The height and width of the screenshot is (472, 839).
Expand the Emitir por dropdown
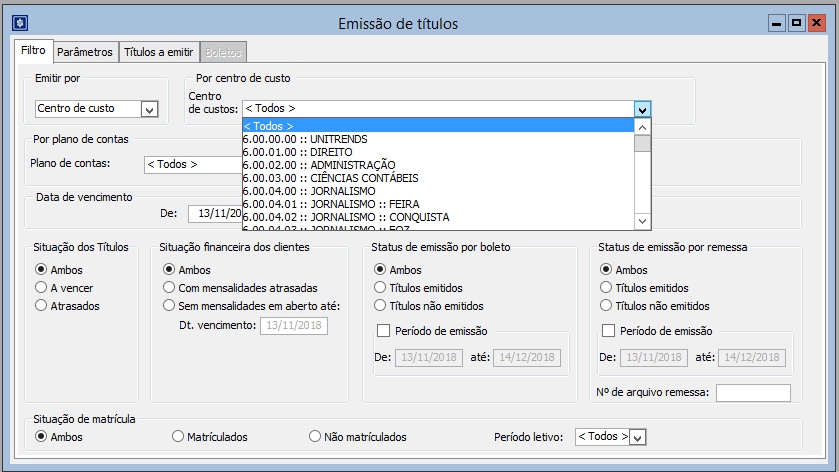click(x=149, y=109)
